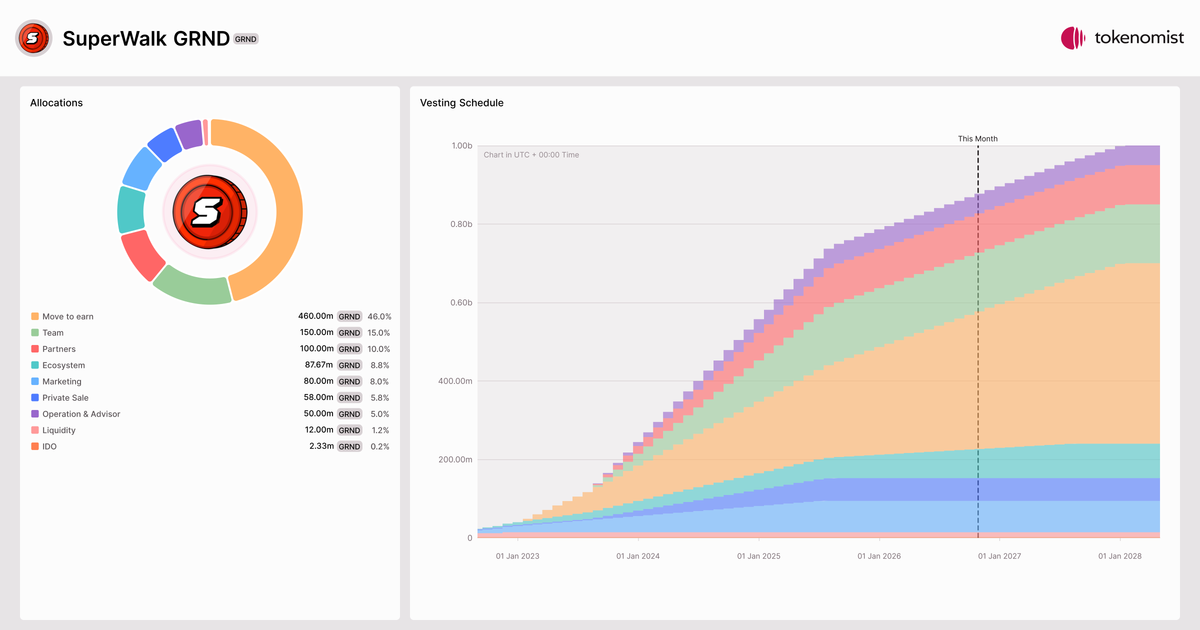Click the 100.00m allocation value
The height and width of the screenshot is (630, 1200).
click(316, 349)
